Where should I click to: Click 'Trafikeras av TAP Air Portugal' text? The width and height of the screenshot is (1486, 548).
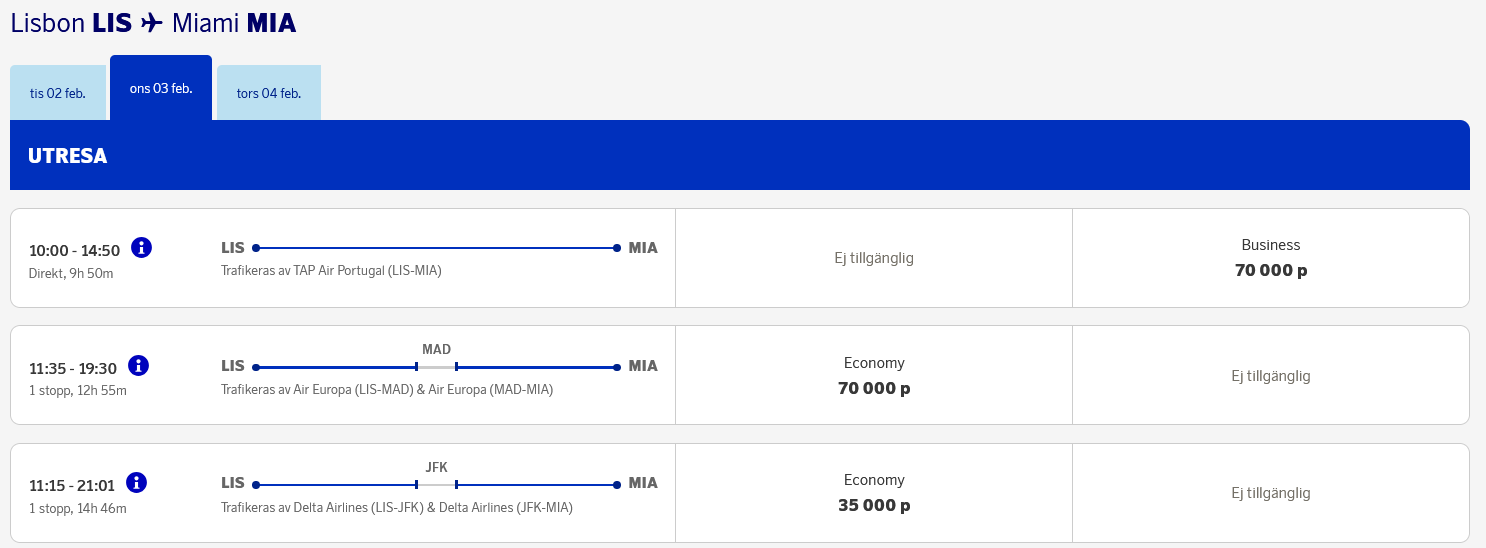point(331,271)
